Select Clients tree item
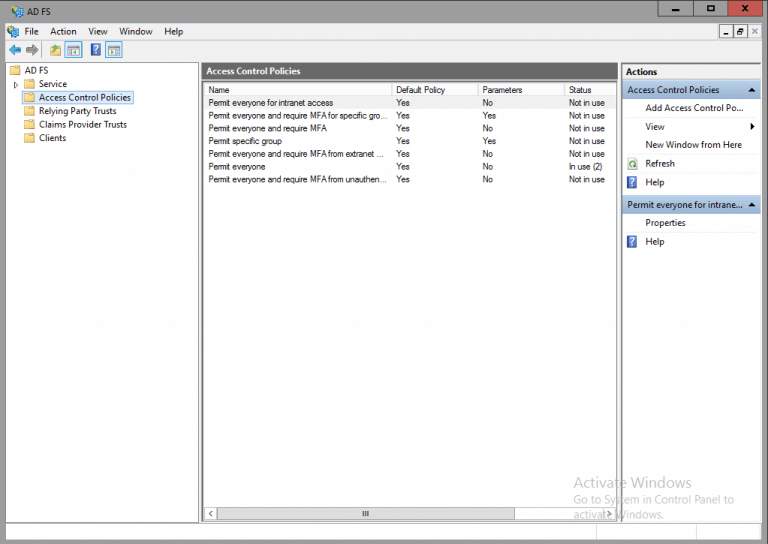Screen dimensions: 768x544 point(52,138)
